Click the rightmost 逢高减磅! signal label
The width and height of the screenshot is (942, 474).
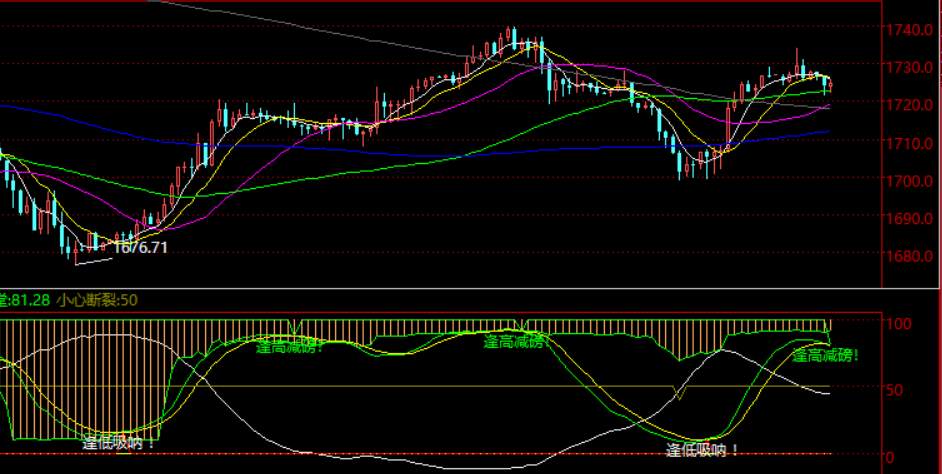(x=826, y=356)
